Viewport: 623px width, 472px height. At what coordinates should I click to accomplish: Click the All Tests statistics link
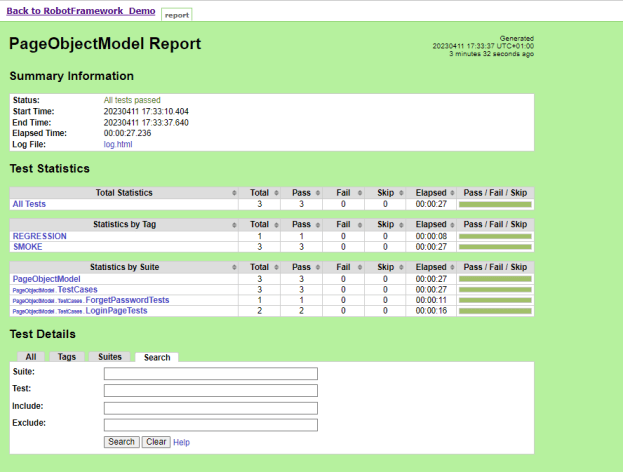[29, 204]
